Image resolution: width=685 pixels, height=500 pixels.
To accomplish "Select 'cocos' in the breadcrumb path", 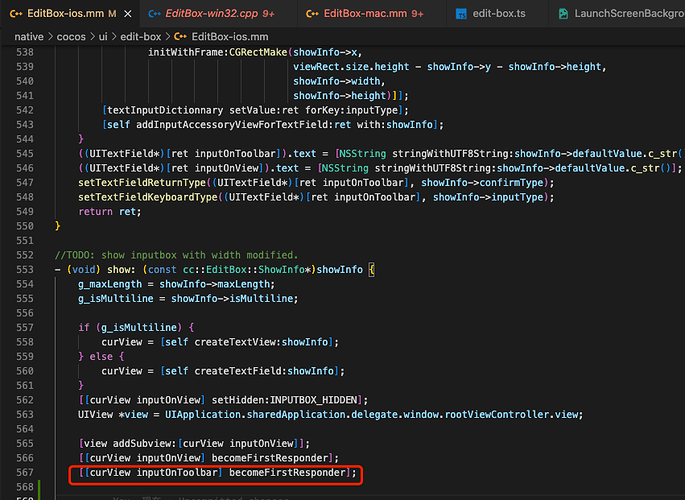I will click(71, 37).
